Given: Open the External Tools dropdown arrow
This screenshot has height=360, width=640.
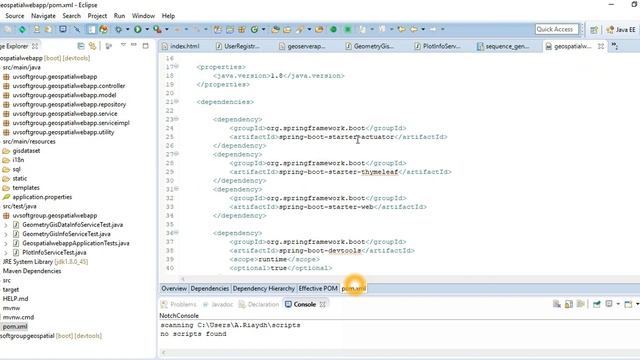Looking at the screenshot, I should click(167, 29).
